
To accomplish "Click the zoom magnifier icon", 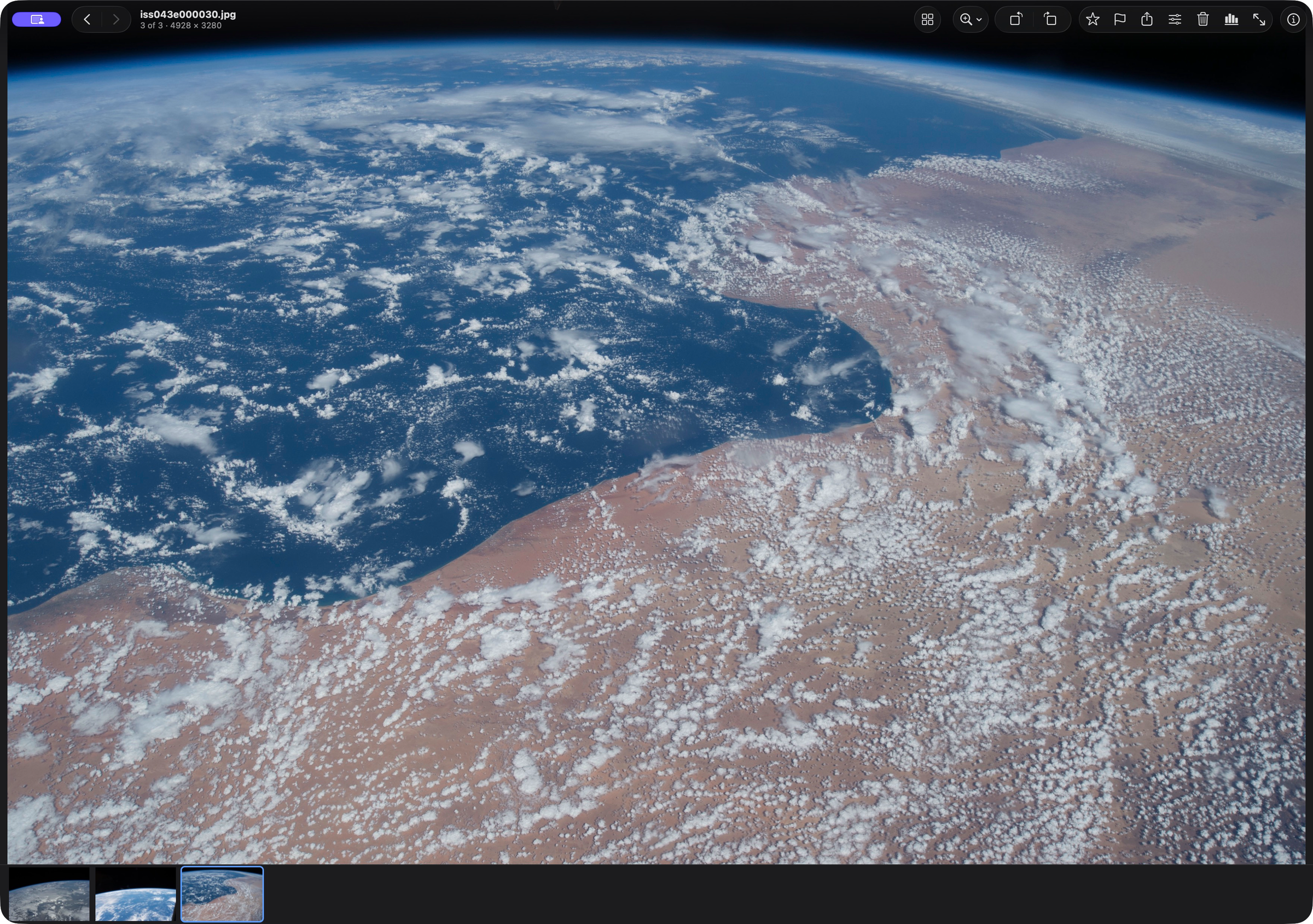I will click(966, 20).
